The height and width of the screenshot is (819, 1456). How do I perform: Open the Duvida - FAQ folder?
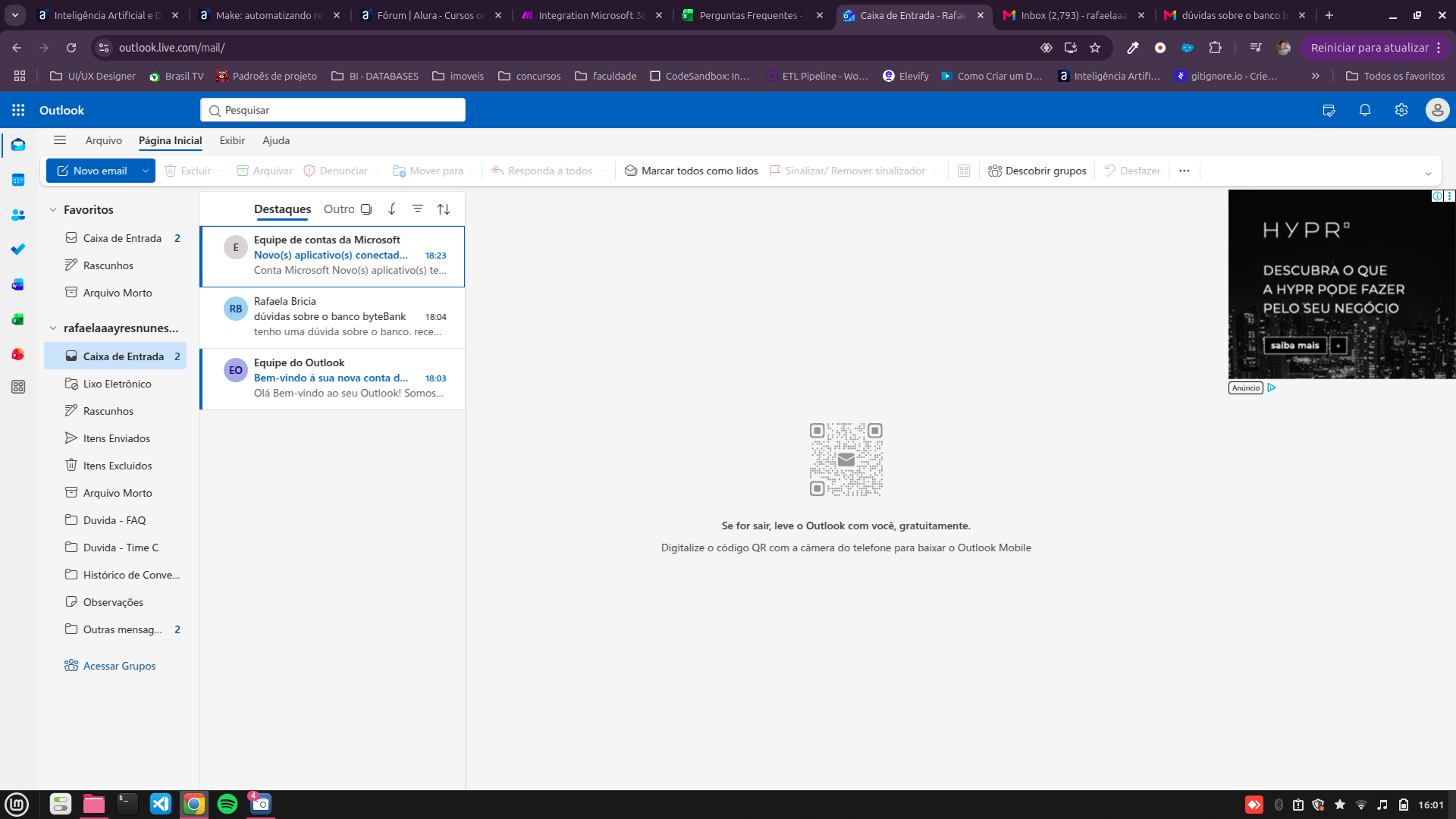[x=115, y=520]
